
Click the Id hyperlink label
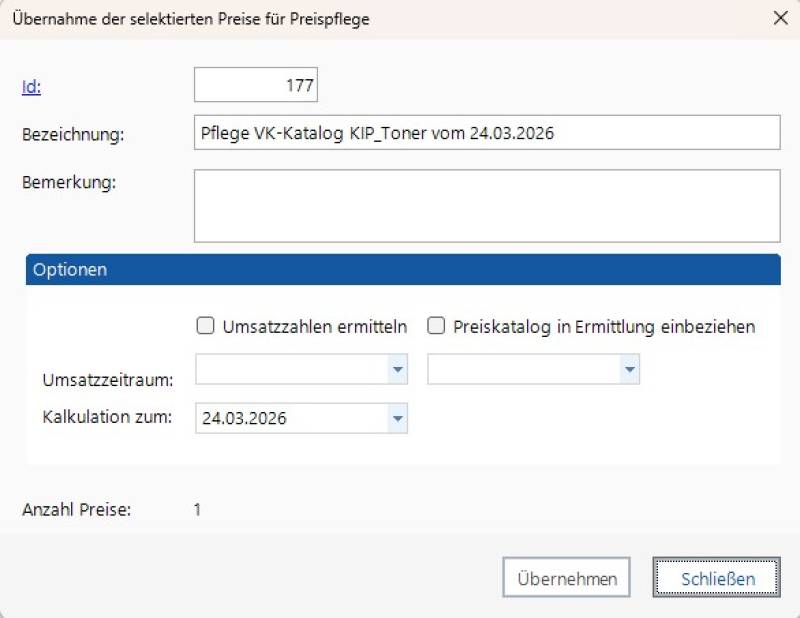tap(31, 87)
